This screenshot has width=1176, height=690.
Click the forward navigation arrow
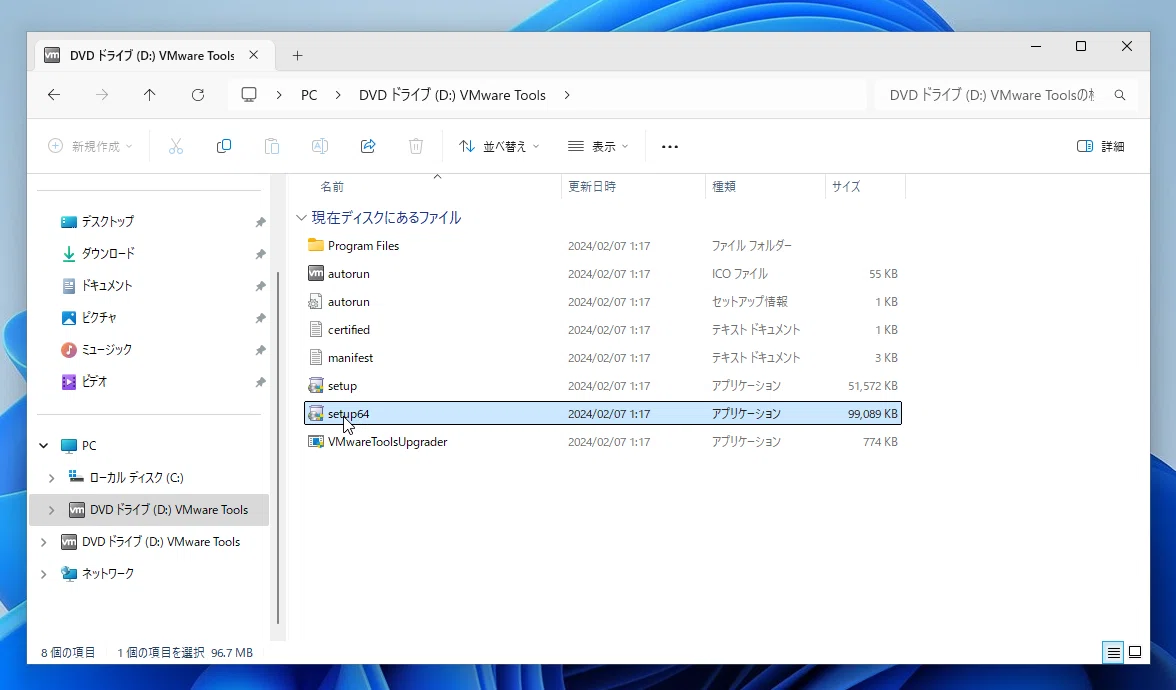[x=102, y=95]
